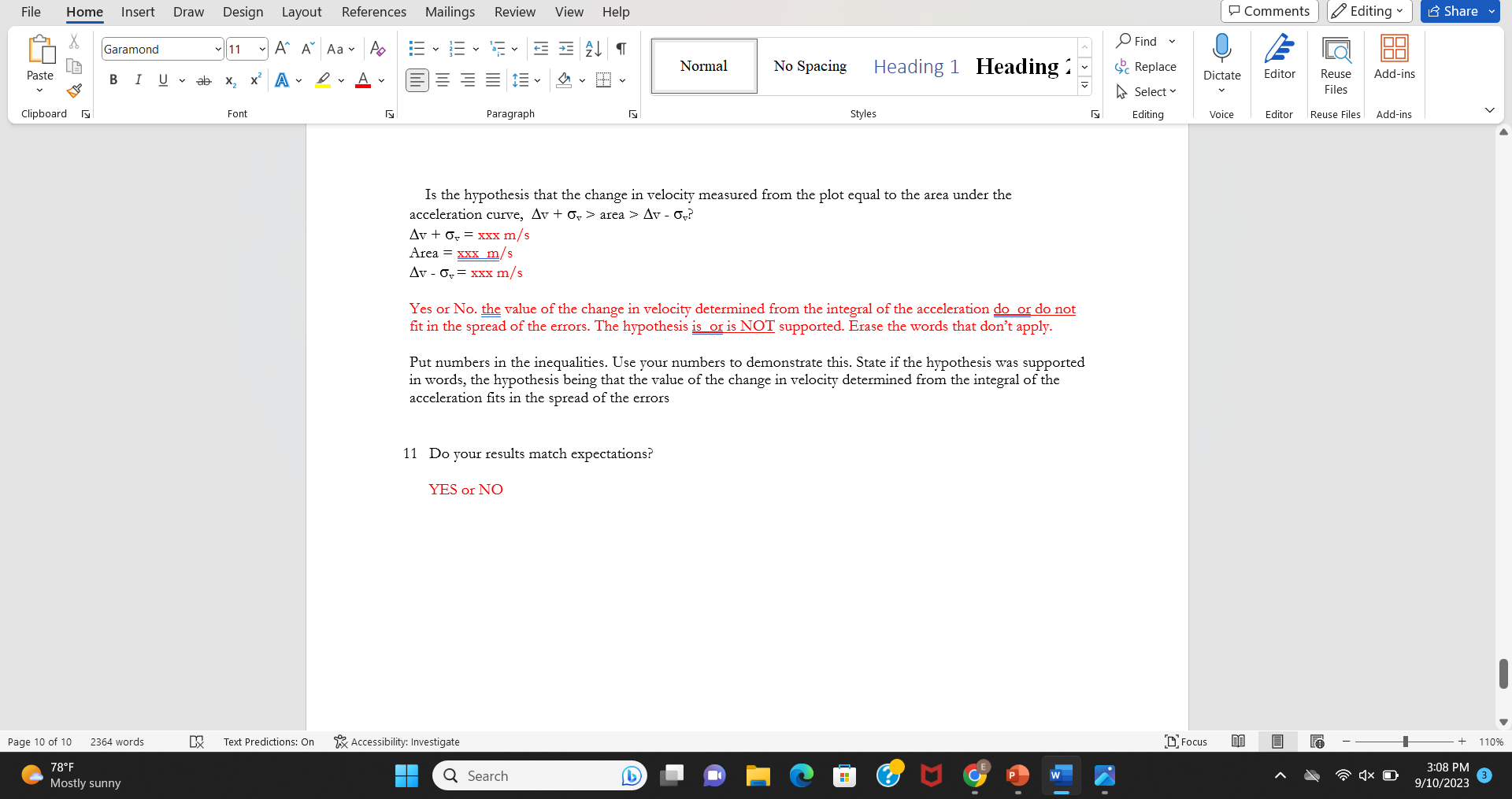The image size is (1512, 799).
Task: Clear all formatting with the eraser icon
Action: pos(378,49)
